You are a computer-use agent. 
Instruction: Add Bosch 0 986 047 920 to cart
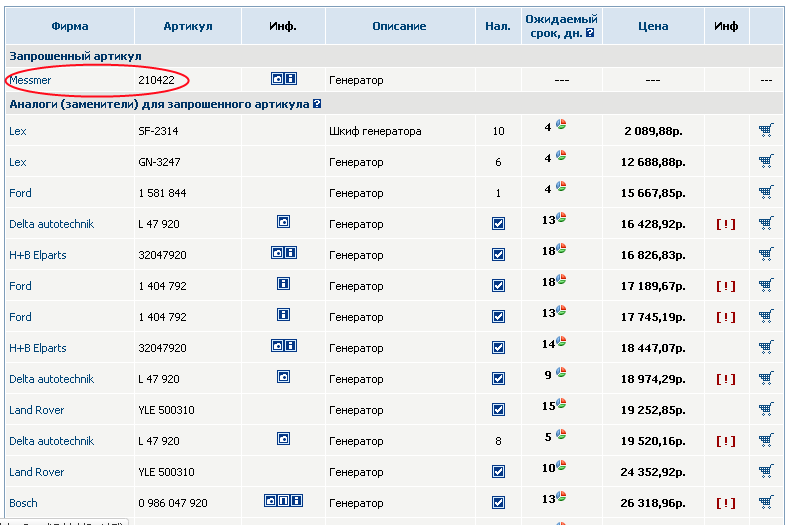[x=766, y=502]
